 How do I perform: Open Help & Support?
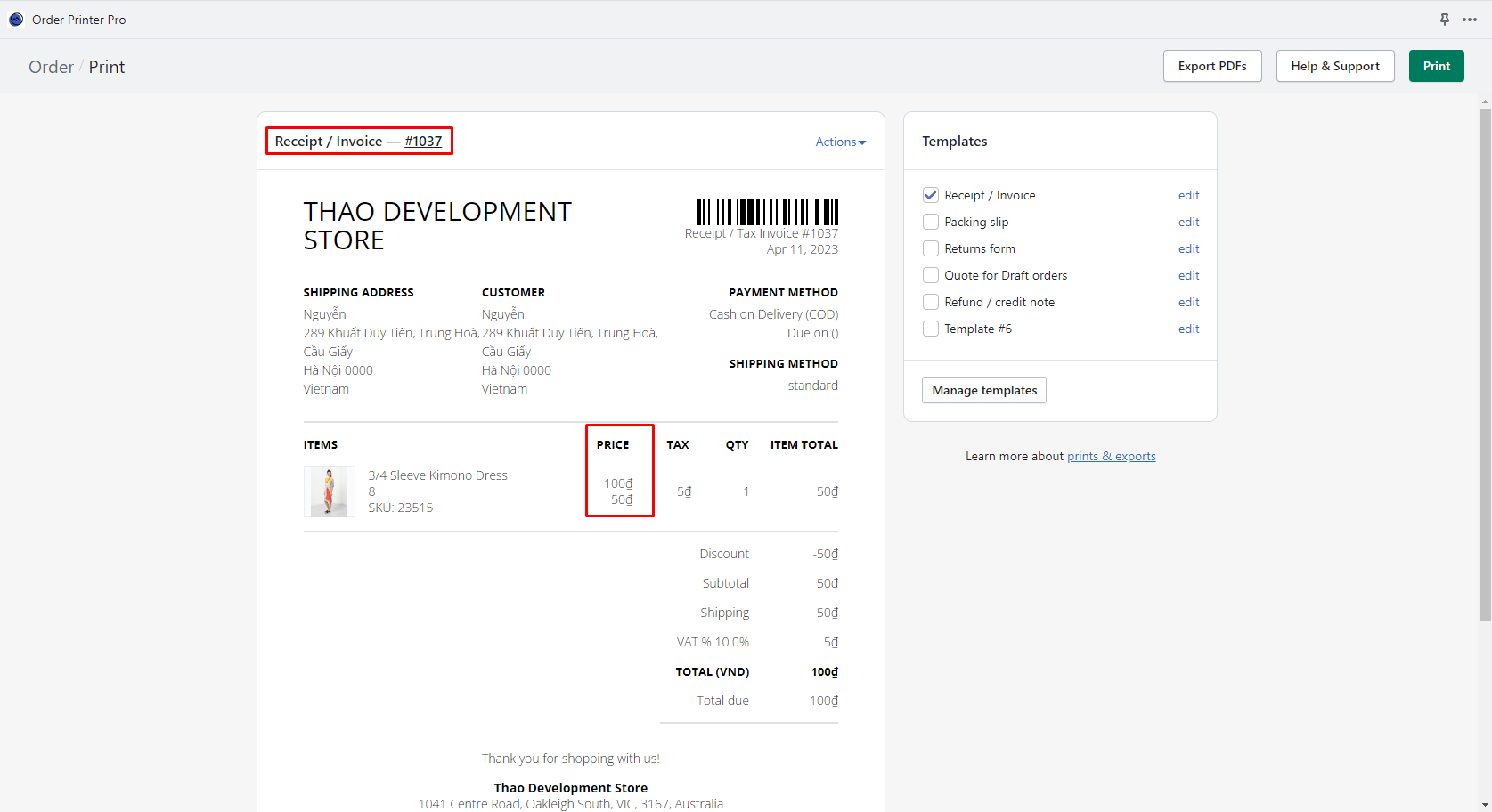coord(1334,66)
